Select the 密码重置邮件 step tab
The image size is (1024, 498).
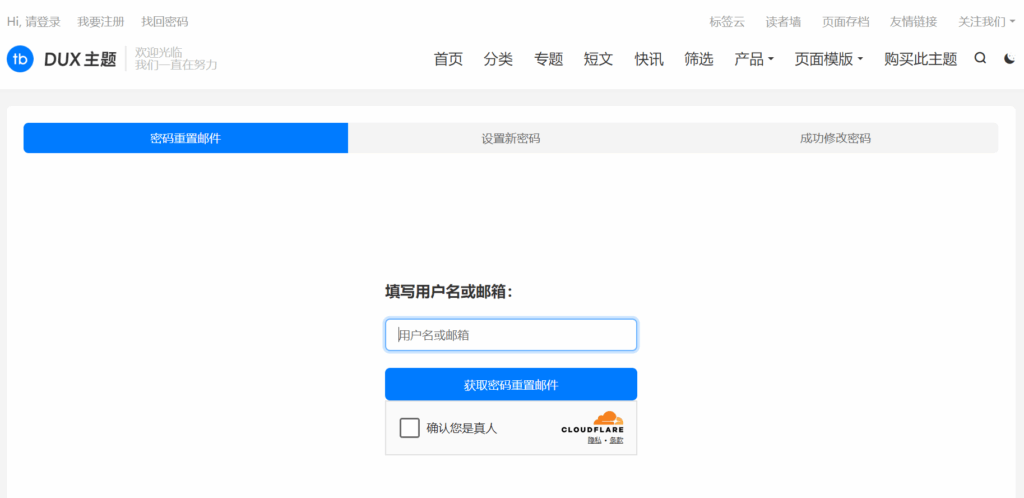coord(186,138)
